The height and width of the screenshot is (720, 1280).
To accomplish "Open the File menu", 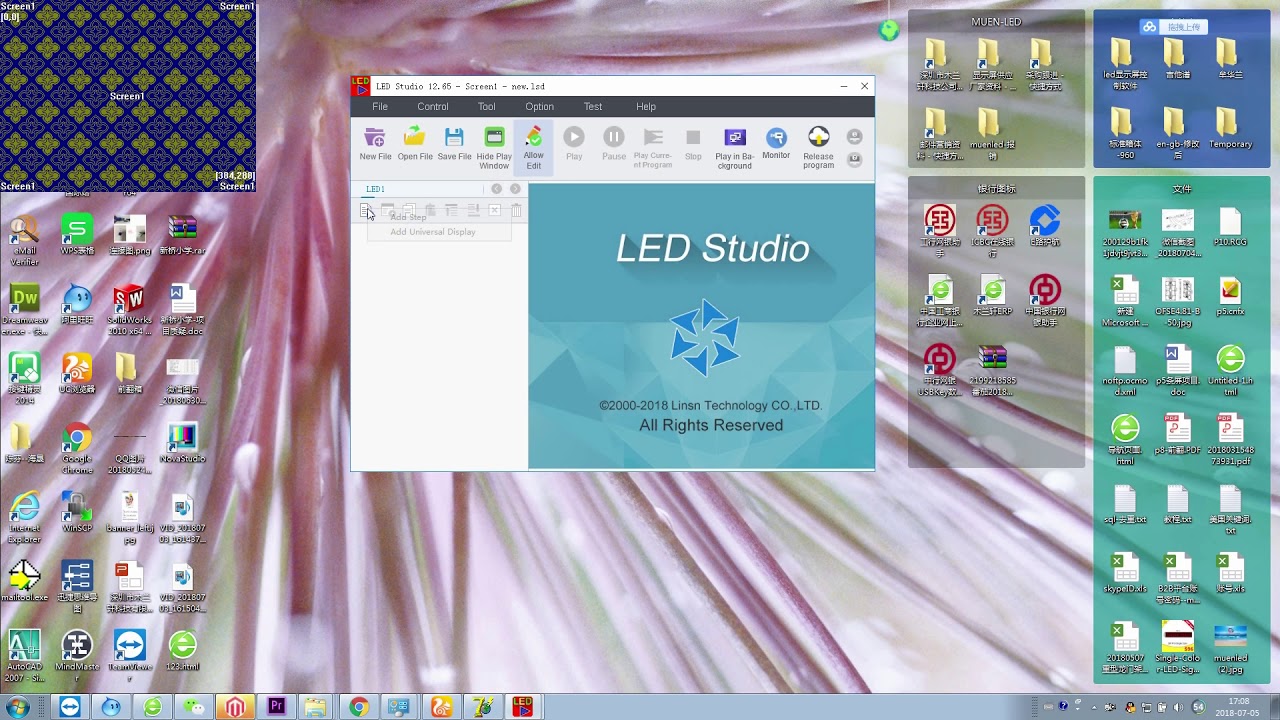I will coord(380,107).
